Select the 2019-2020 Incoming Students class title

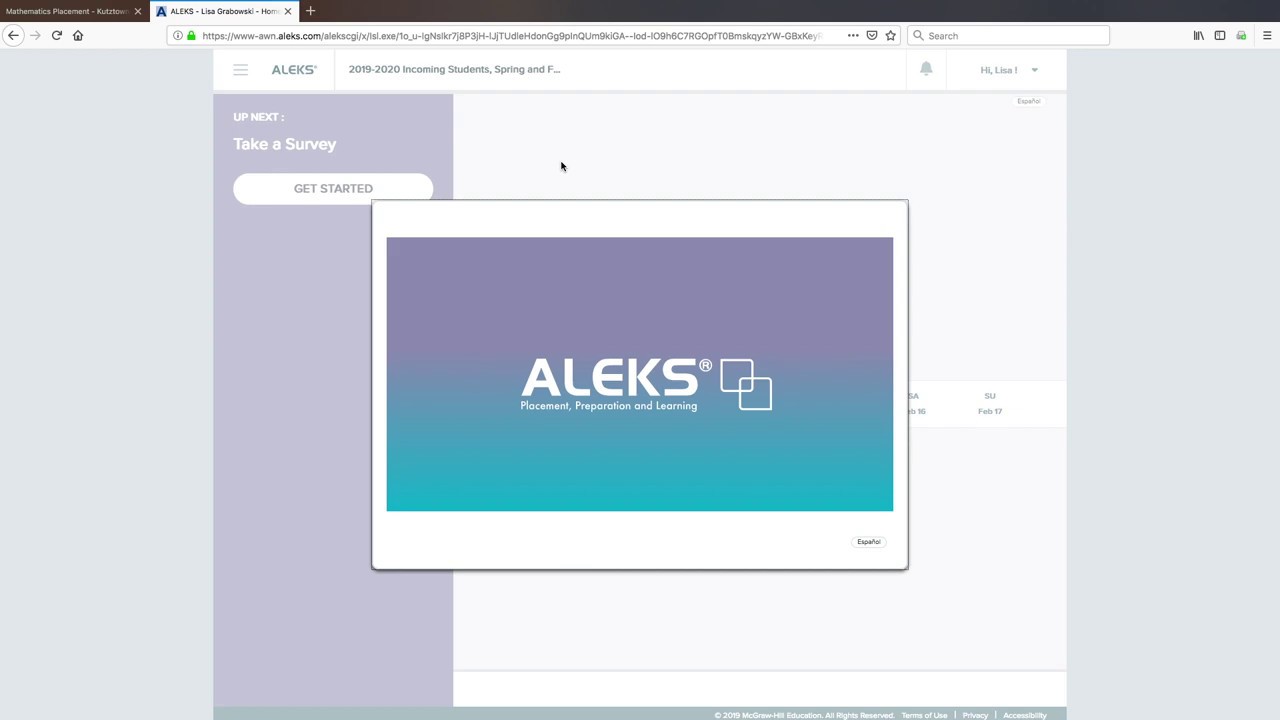click(454, 69)
